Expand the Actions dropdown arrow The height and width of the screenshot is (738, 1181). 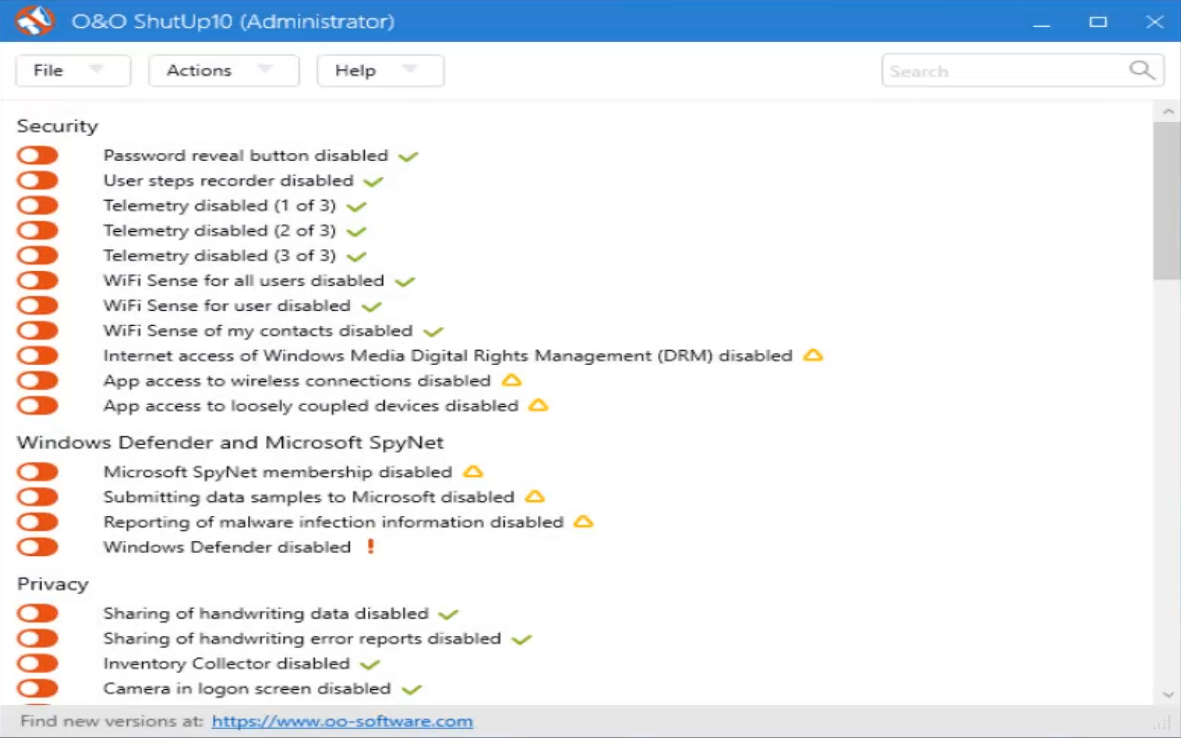tap(264, 69)
